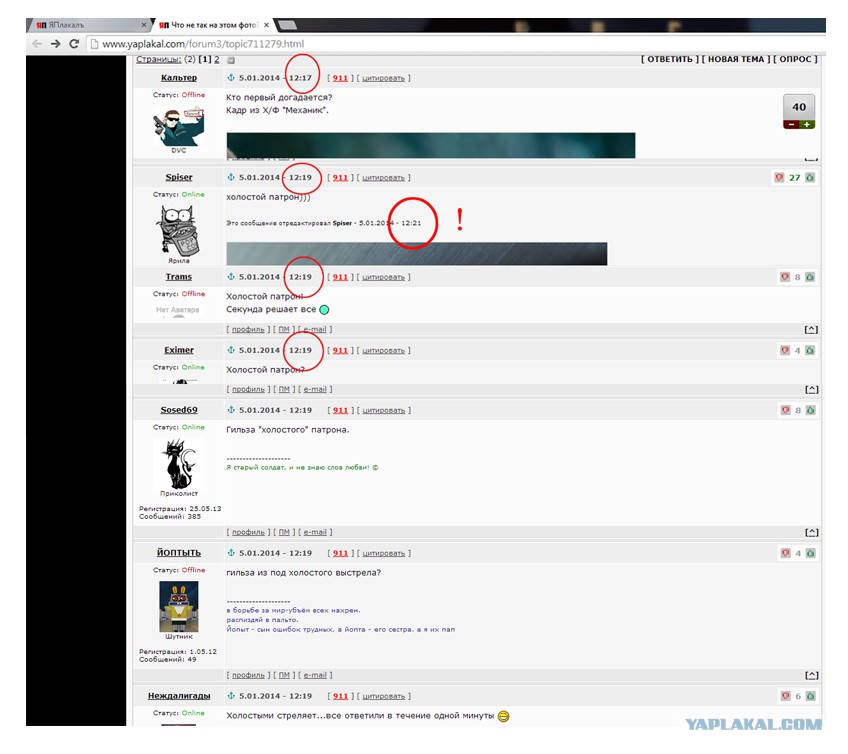Click ЙОПТЫТЬ's robot avatar

click(178, 606)
